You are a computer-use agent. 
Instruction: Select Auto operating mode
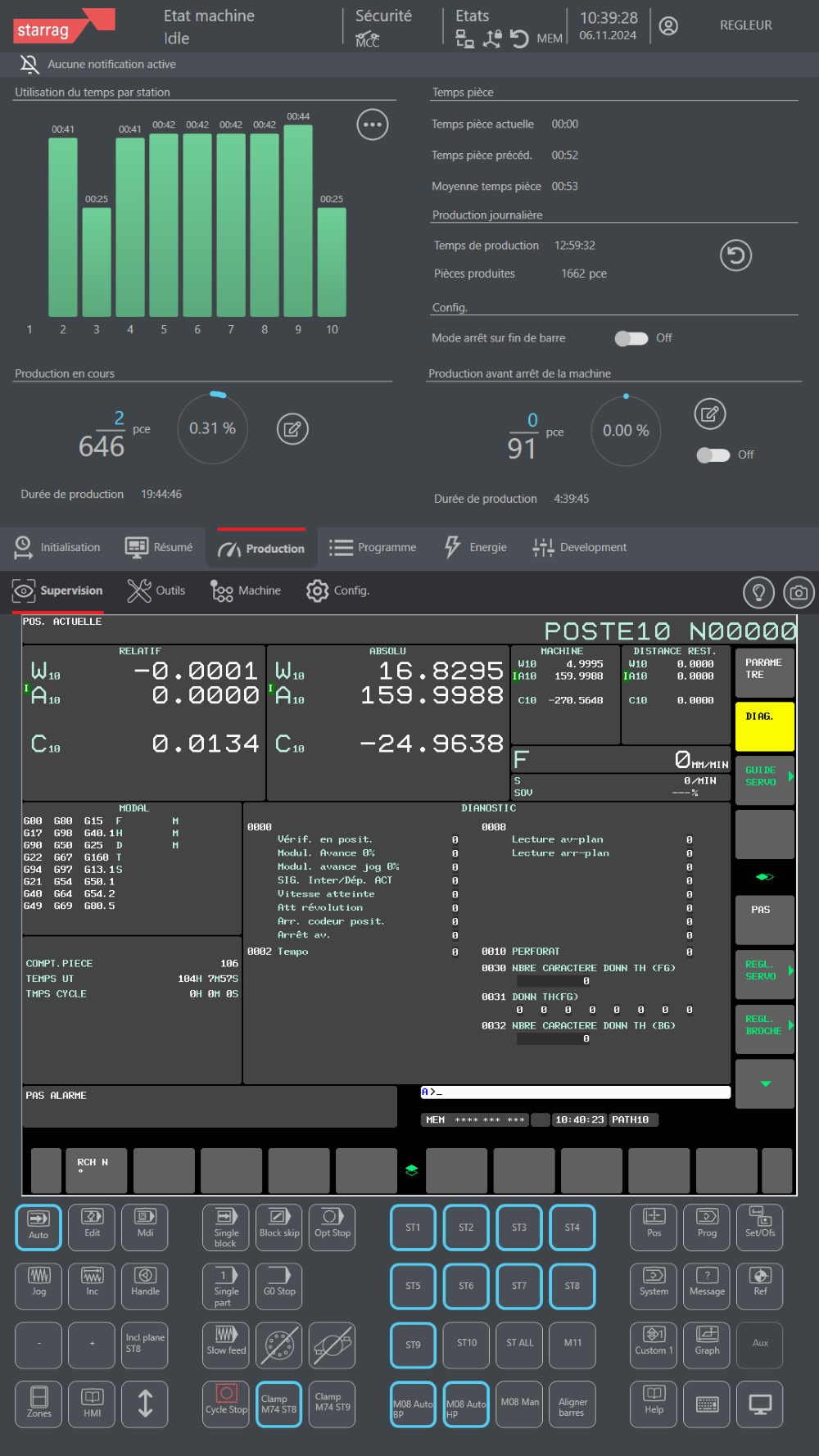click(x=38, y=1227)
